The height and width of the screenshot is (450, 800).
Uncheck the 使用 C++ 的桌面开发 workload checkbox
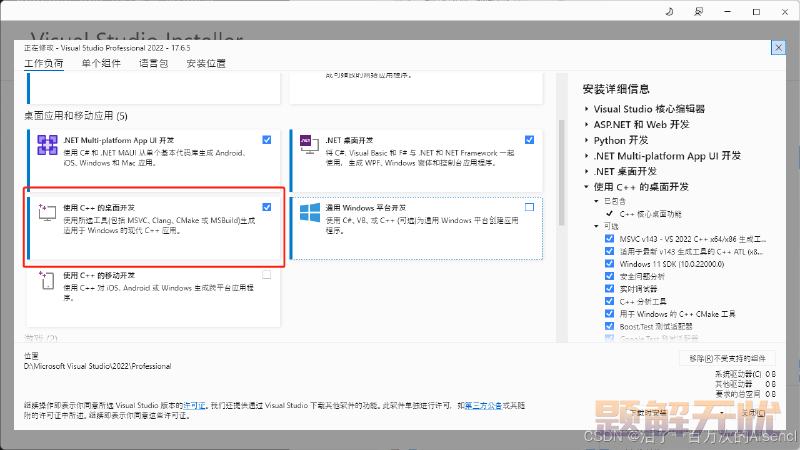(x=267, y=207)
